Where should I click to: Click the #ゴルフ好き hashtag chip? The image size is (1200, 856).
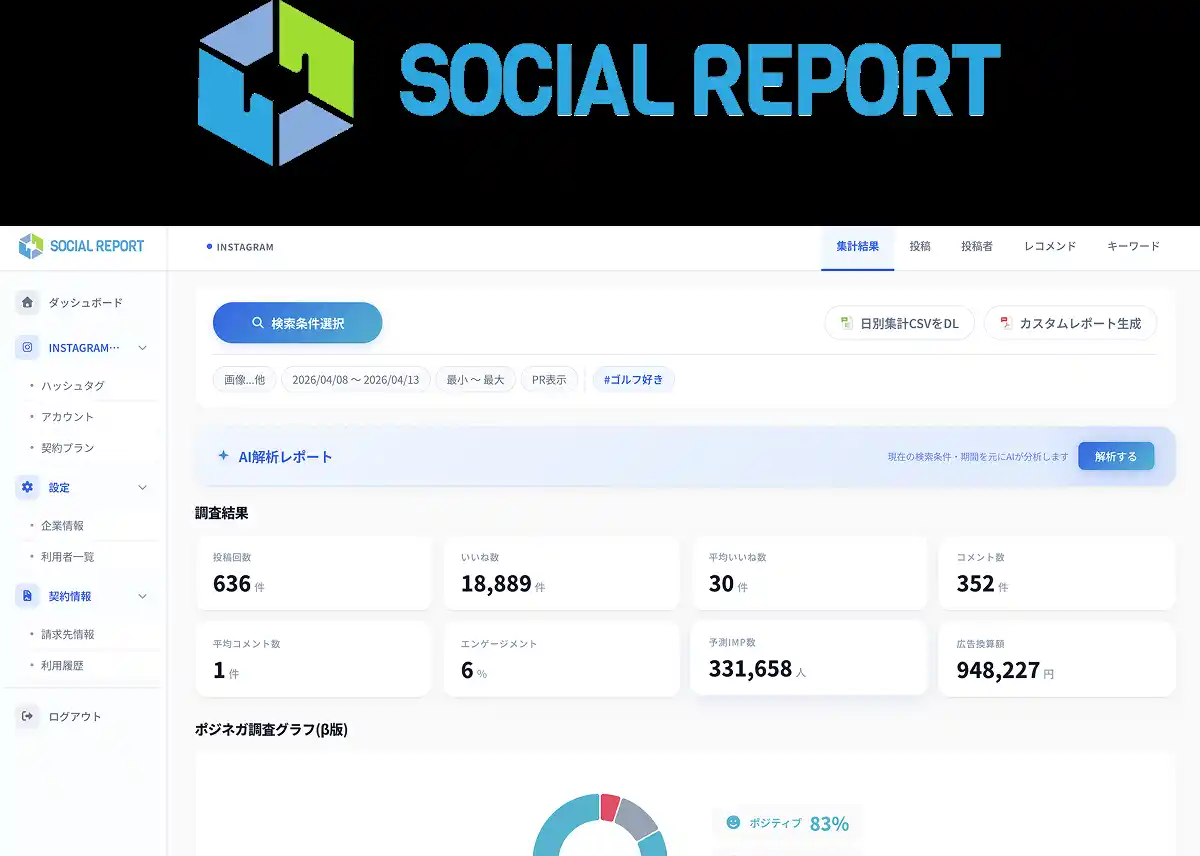click(x=633, y=380)
